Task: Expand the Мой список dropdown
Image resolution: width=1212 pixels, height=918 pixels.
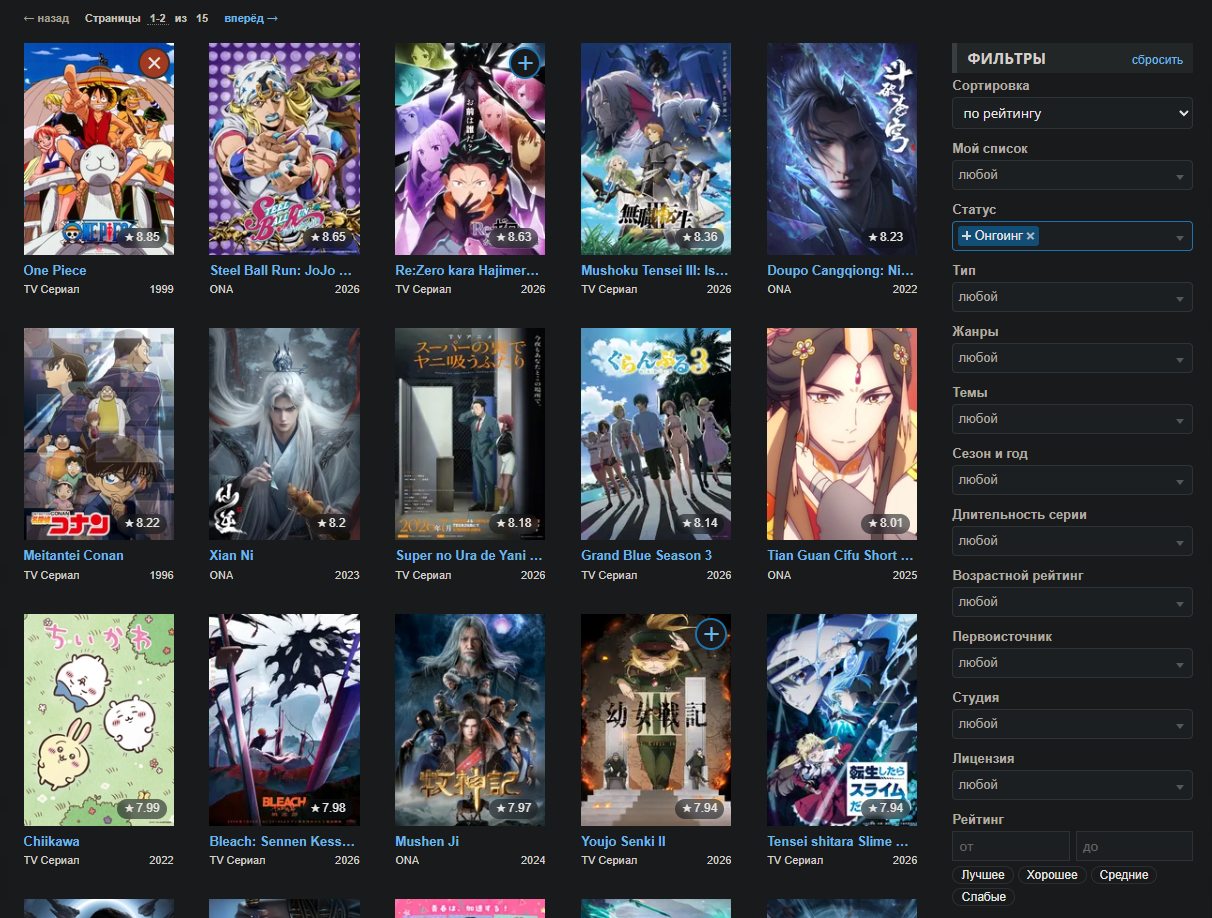Action: click(1072, 175)
